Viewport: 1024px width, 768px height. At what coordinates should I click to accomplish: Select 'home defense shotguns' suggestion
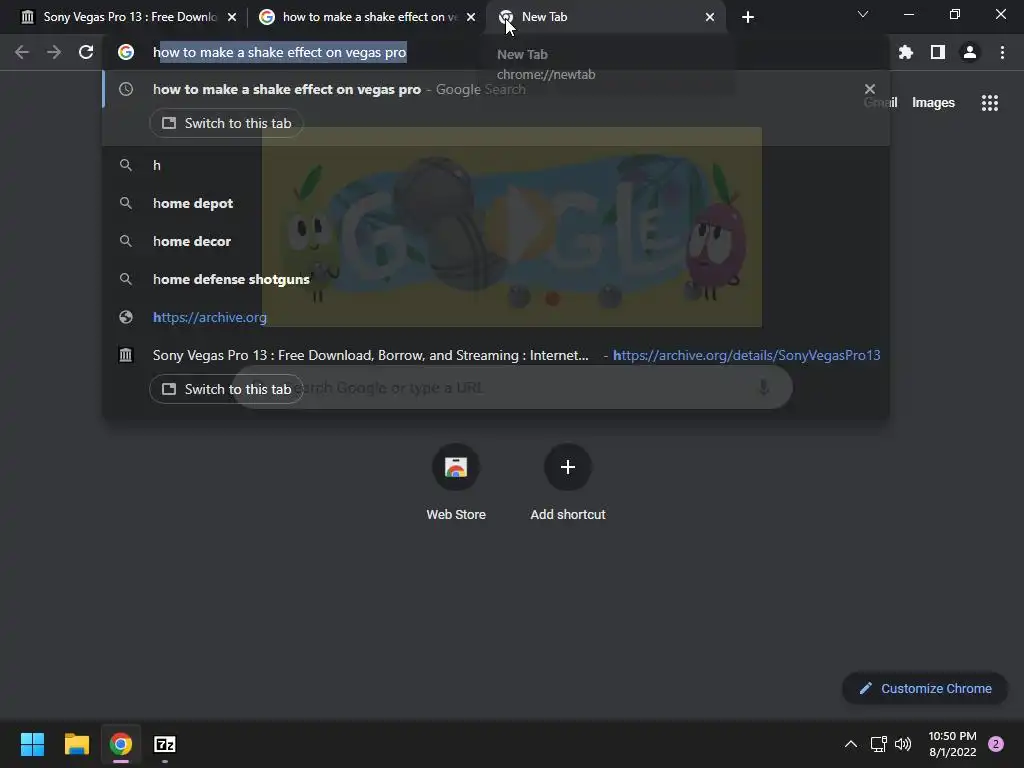496,279
